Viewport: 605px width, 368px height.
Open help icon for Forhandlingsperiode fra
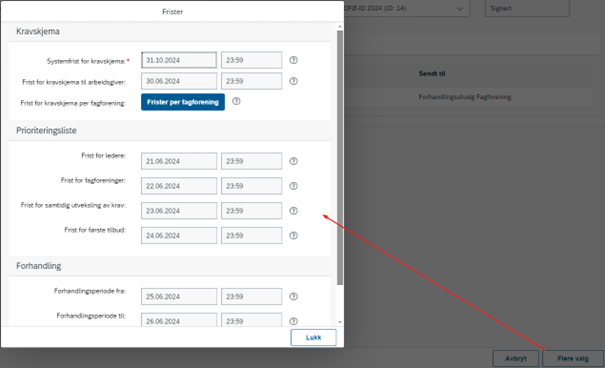294,296
